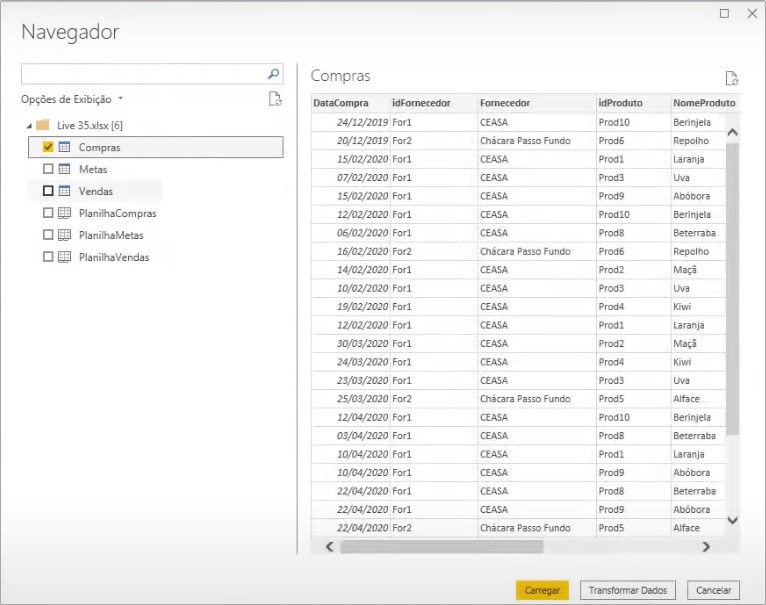Click the horizontal scrollbar left arrow

tap(330, 546)
